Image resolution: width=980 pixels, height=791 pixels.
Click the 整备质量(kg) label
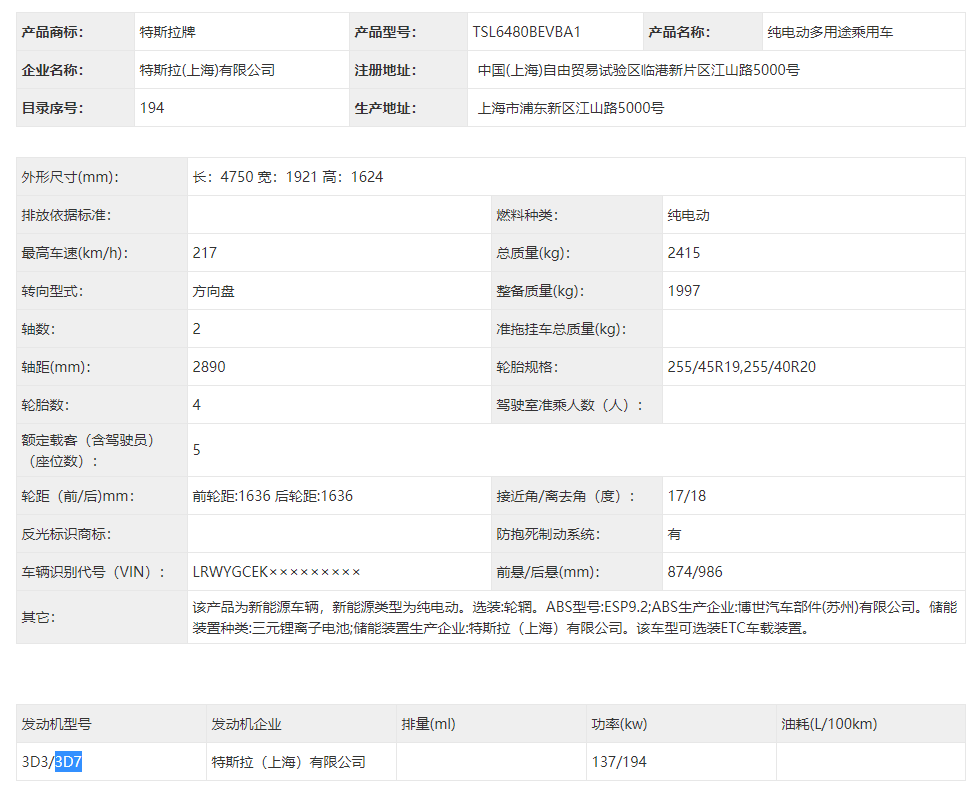point(540,291)
